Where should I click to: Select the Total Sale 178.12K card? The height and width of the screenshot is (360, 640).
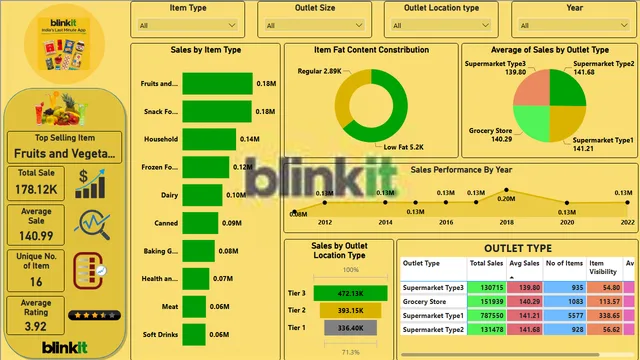[36, 183]
